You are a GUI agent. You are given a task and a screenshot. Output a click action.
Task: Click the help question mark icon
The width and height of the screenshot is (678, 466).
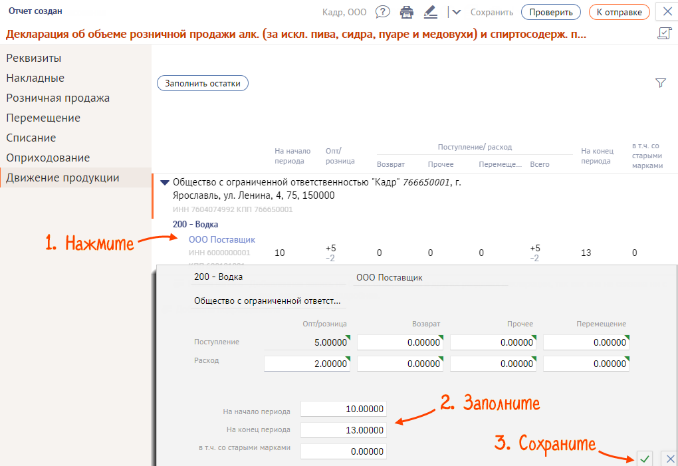381,11
